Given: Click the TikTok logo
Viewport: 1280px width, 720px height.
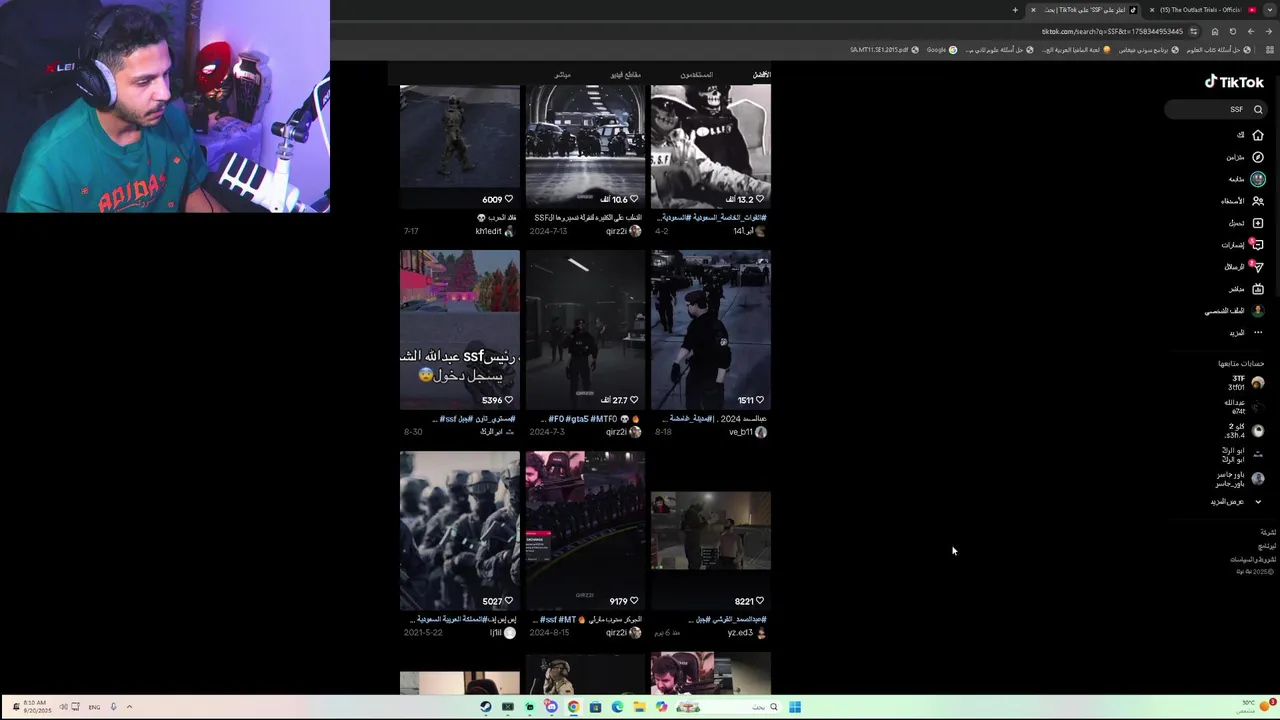Looking at the screenshot, I should 1234,82.
